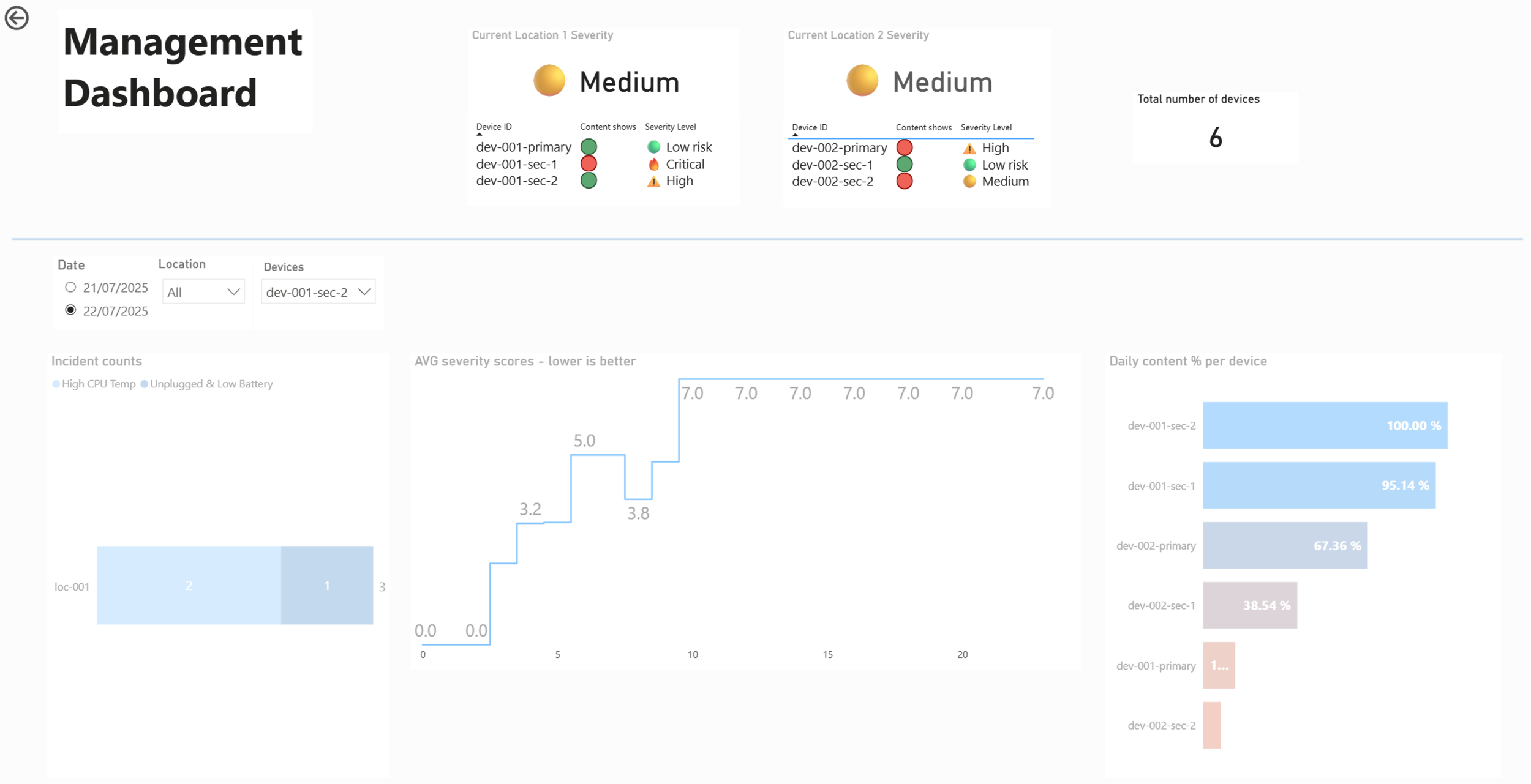
Task: Click the Location 2 Medium severity orb
Action: 862,81
